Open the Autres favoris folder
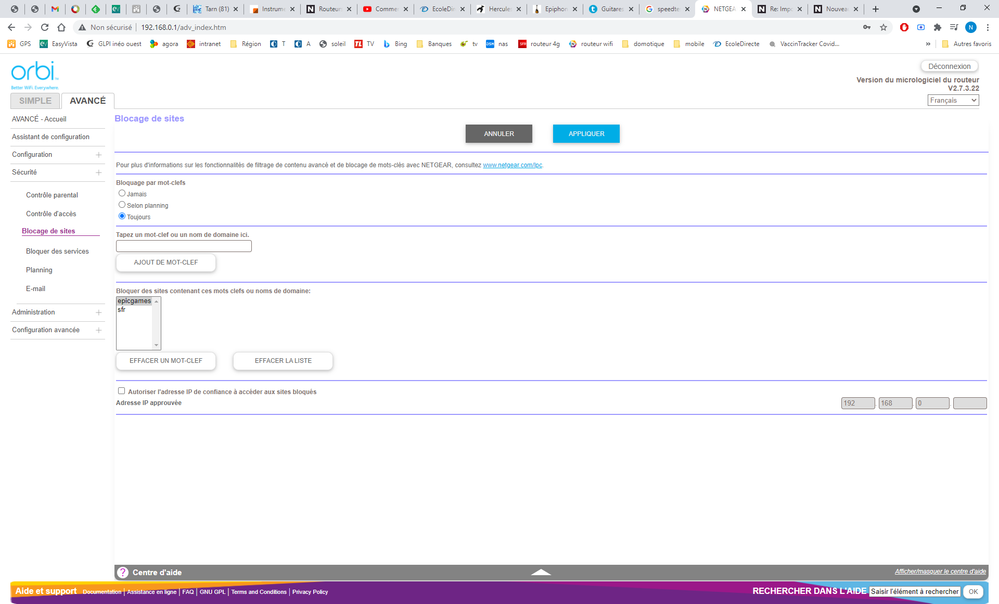Screen dimensions: 999x604 pyautogui.click(x=967, y=44)
